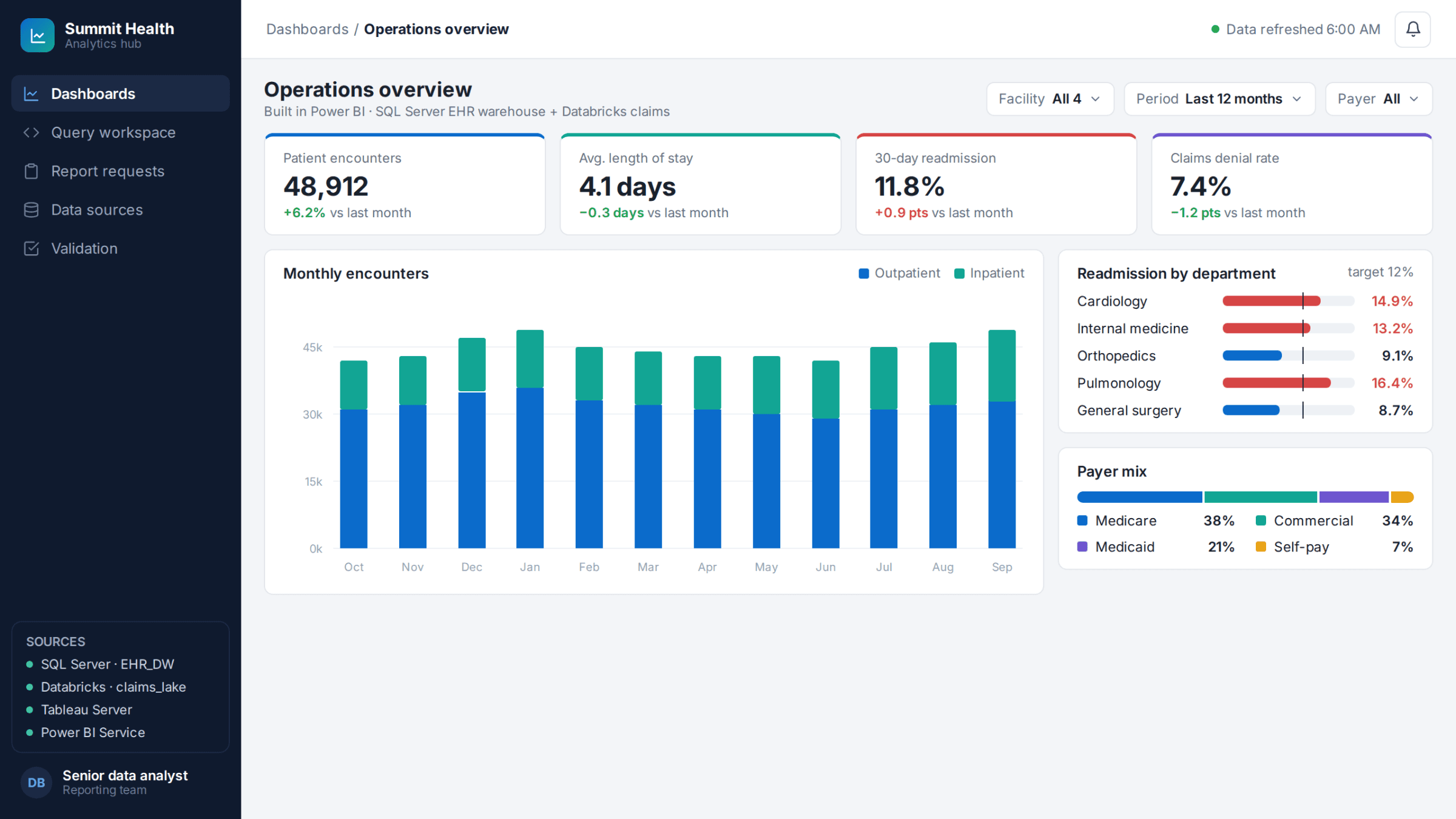Click the Self-pay orange legend swatch

1261,547
